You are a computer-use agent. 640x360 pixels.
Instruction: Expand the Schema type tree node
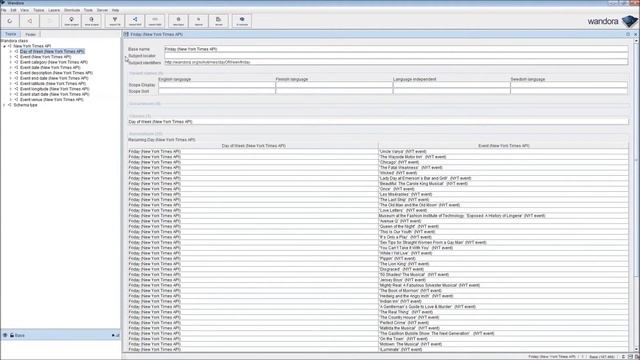point(4,105)
